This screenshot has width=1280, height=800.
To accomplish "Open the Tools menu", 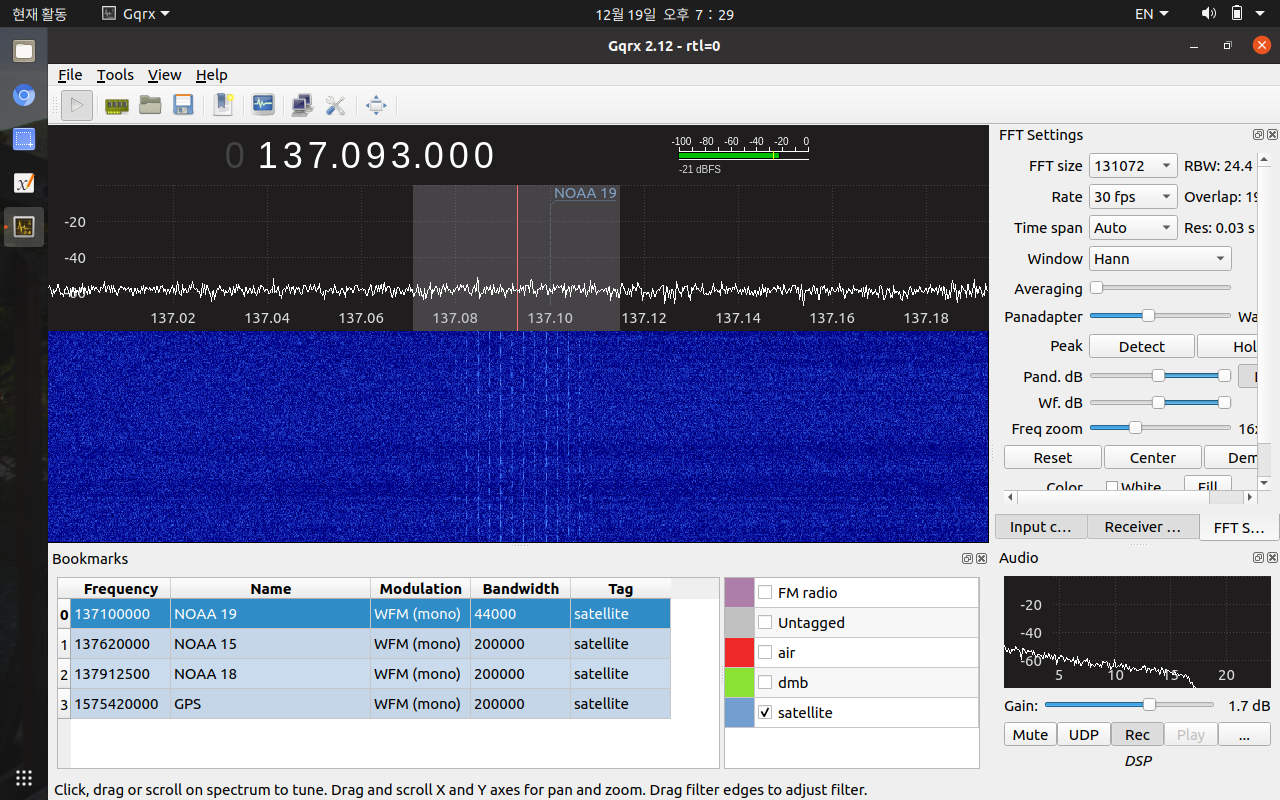I will [115, 75].
